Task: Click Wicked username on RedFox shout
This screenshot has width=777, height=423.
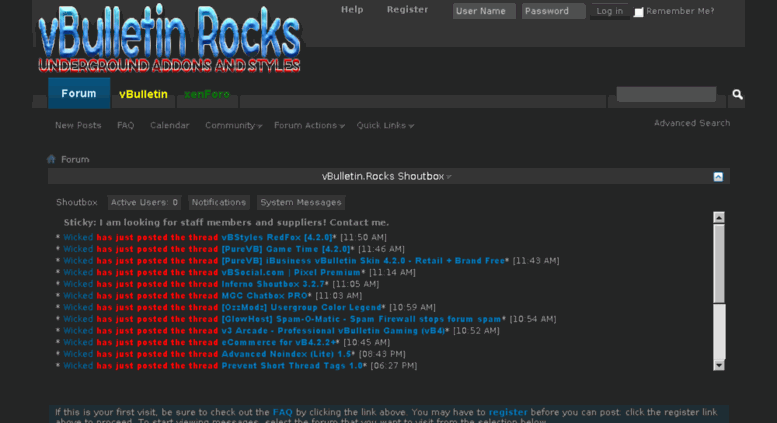Action: [78, 237]
